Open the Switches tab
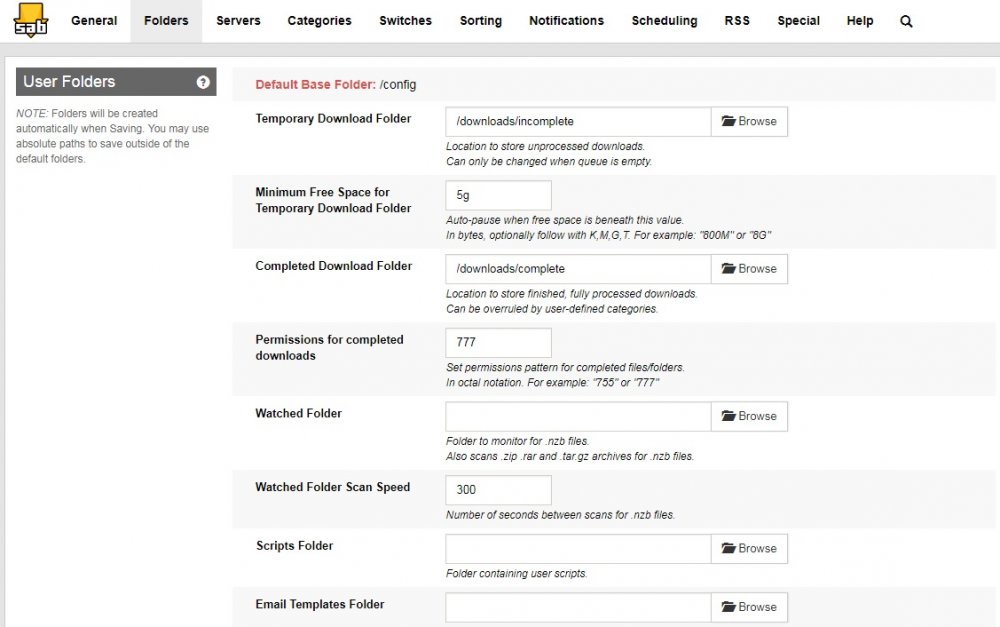This screenshot has height=627, width=1000. click(x=405, y=20)
